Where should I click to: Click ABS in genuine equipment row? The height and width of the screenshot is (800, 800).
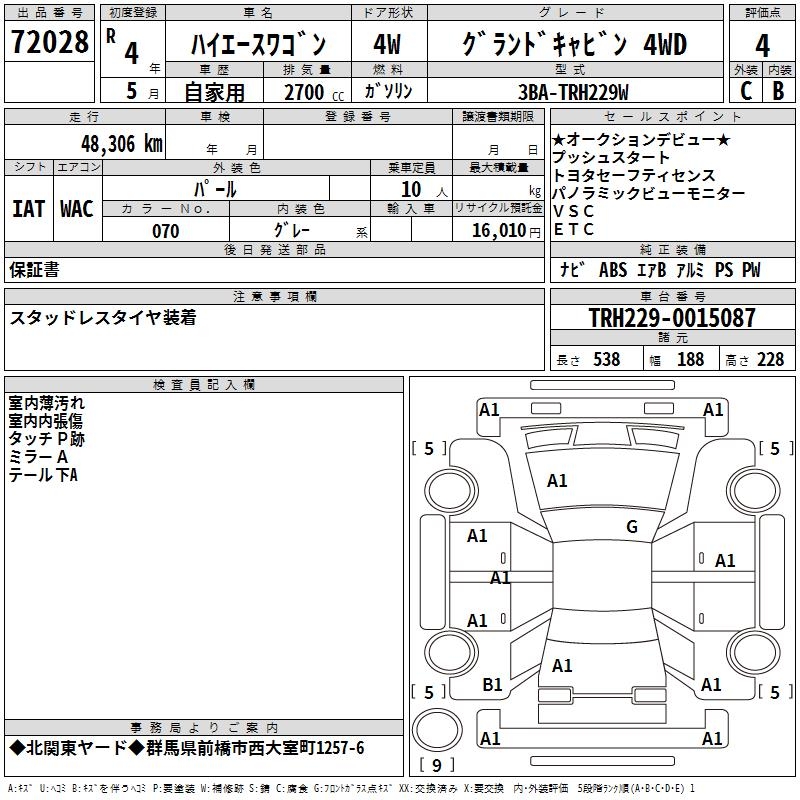tap(613, 270)
